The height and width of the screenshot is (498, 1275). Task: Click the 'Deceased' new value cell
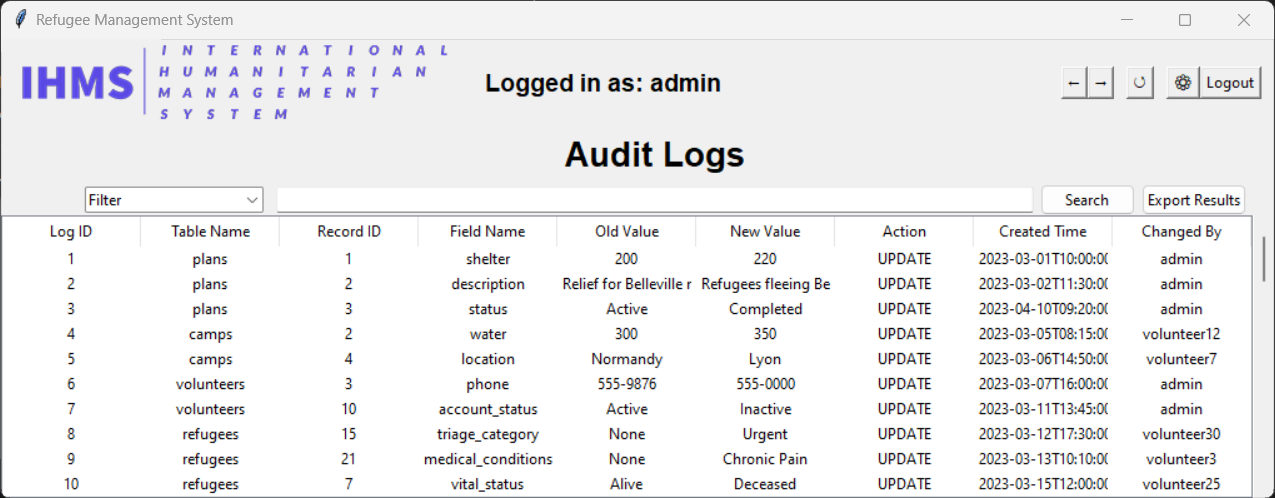pos(765,484)
